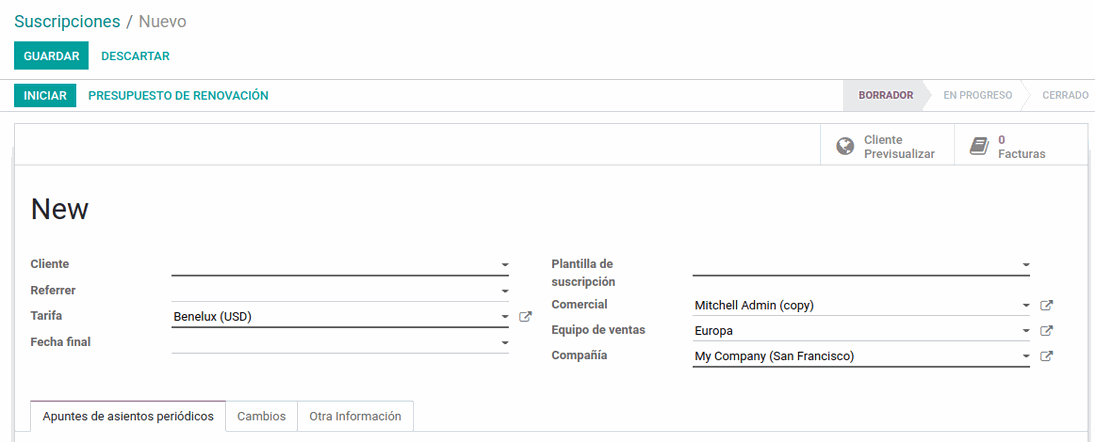Select the EN PROGRESO status stage
Image resolution: width=1095 pixels, height=442 pixels.
coord(977,96)
